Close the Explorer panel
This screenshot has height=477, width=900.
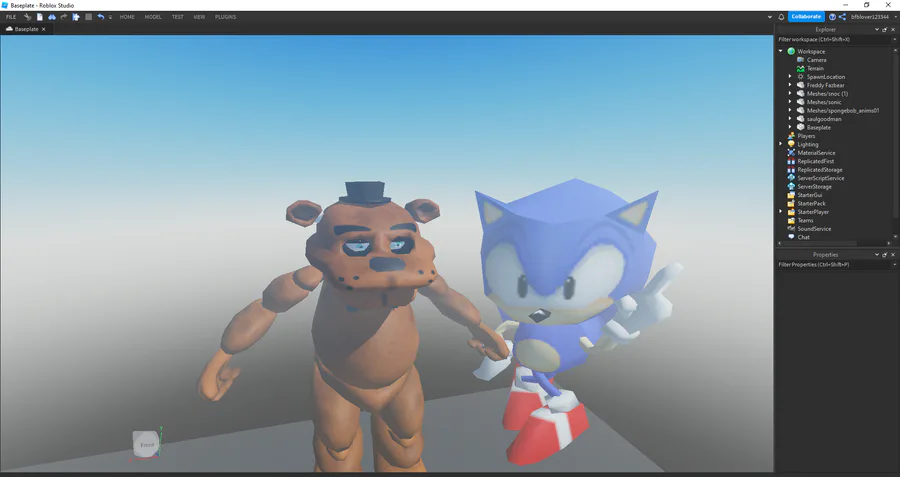(x=893, y=29)
